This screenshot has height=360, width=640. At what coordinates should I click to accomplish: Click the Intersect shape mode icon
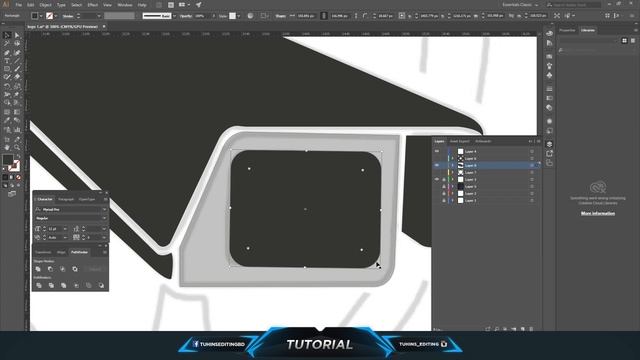click(x=62, y=269)
